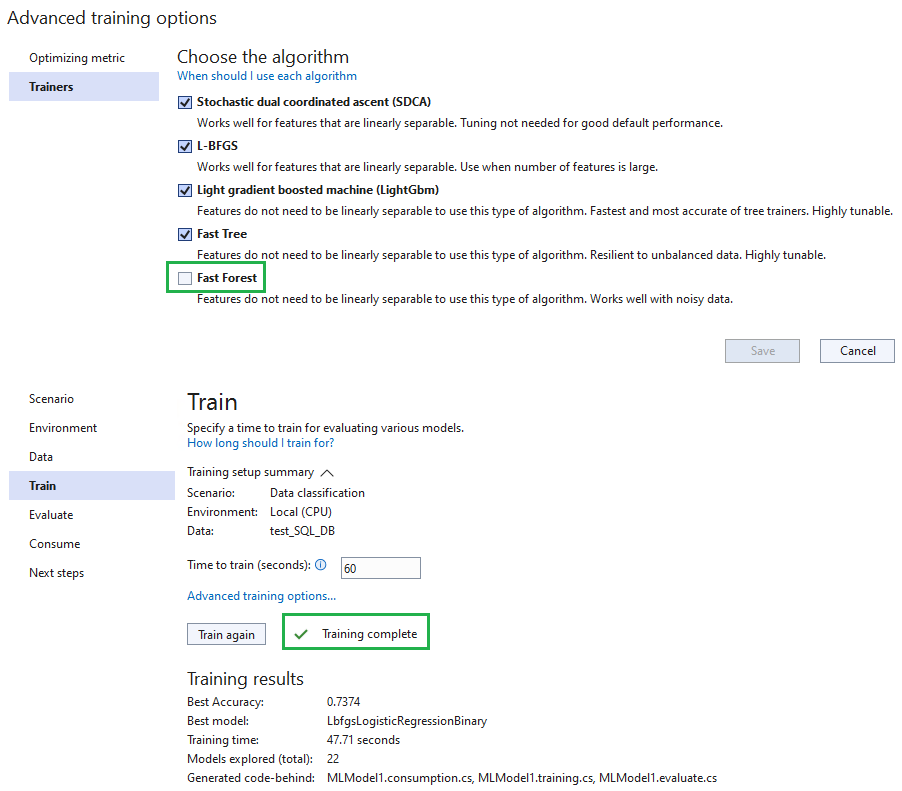Click the Time to train input field

tap(380, 567)
